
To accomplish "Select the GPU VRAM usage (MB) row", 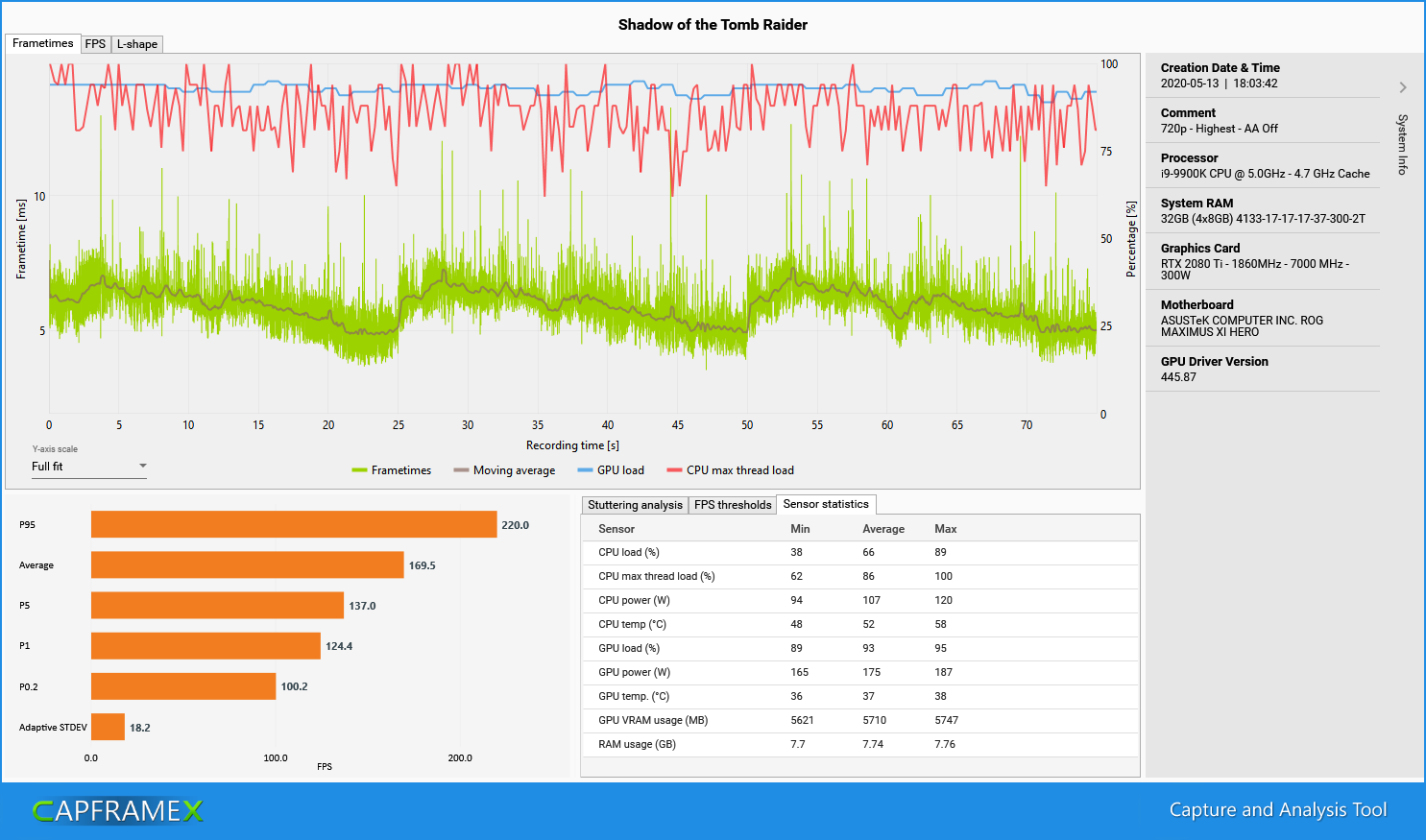I will (x=860, y=720).
